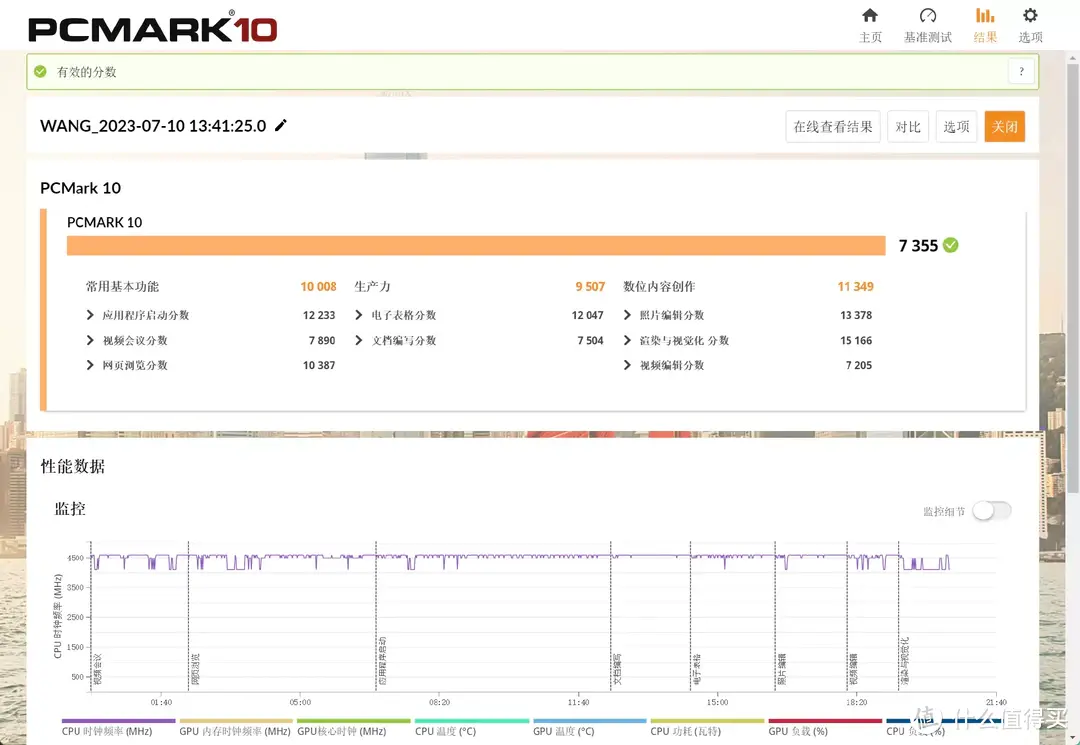Screen dimensions: 1080x745
Task: Click 在线查看结果 button
Action: coord(833,127)
